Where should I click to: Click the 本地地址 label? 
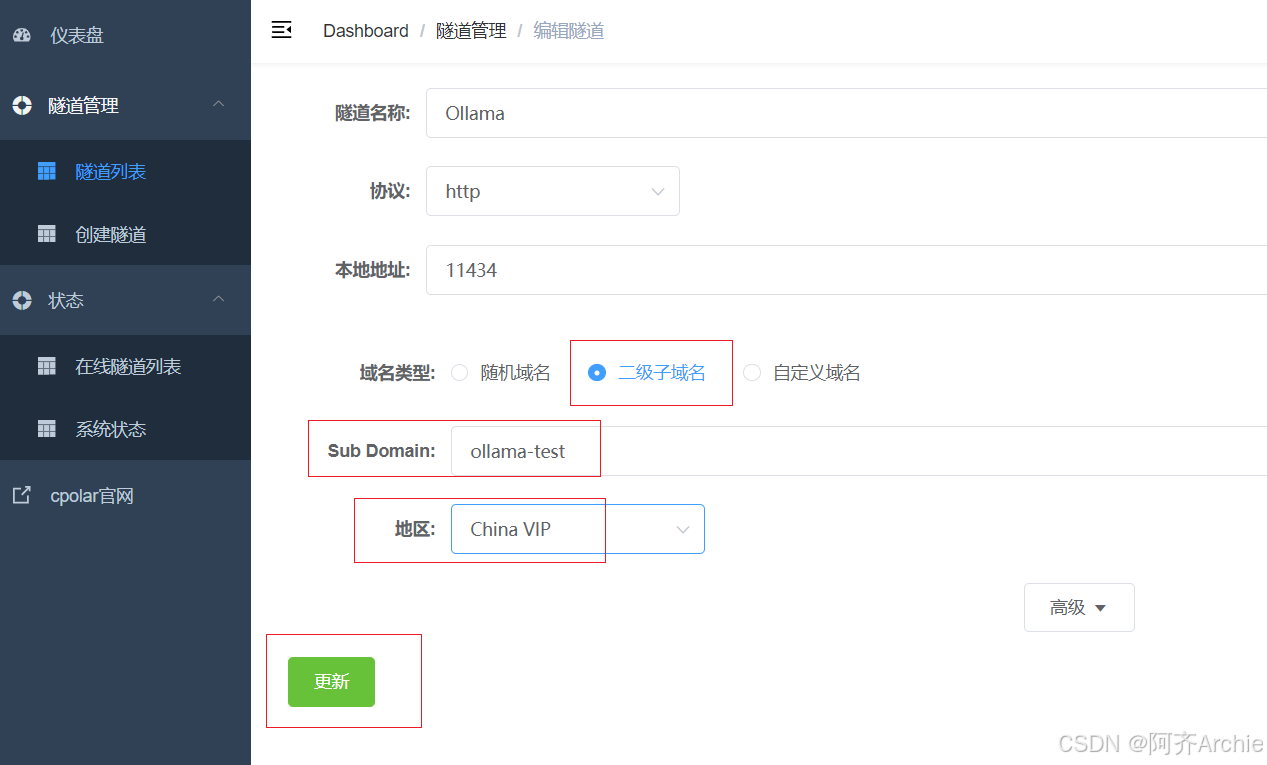click(x=372, y=270)
